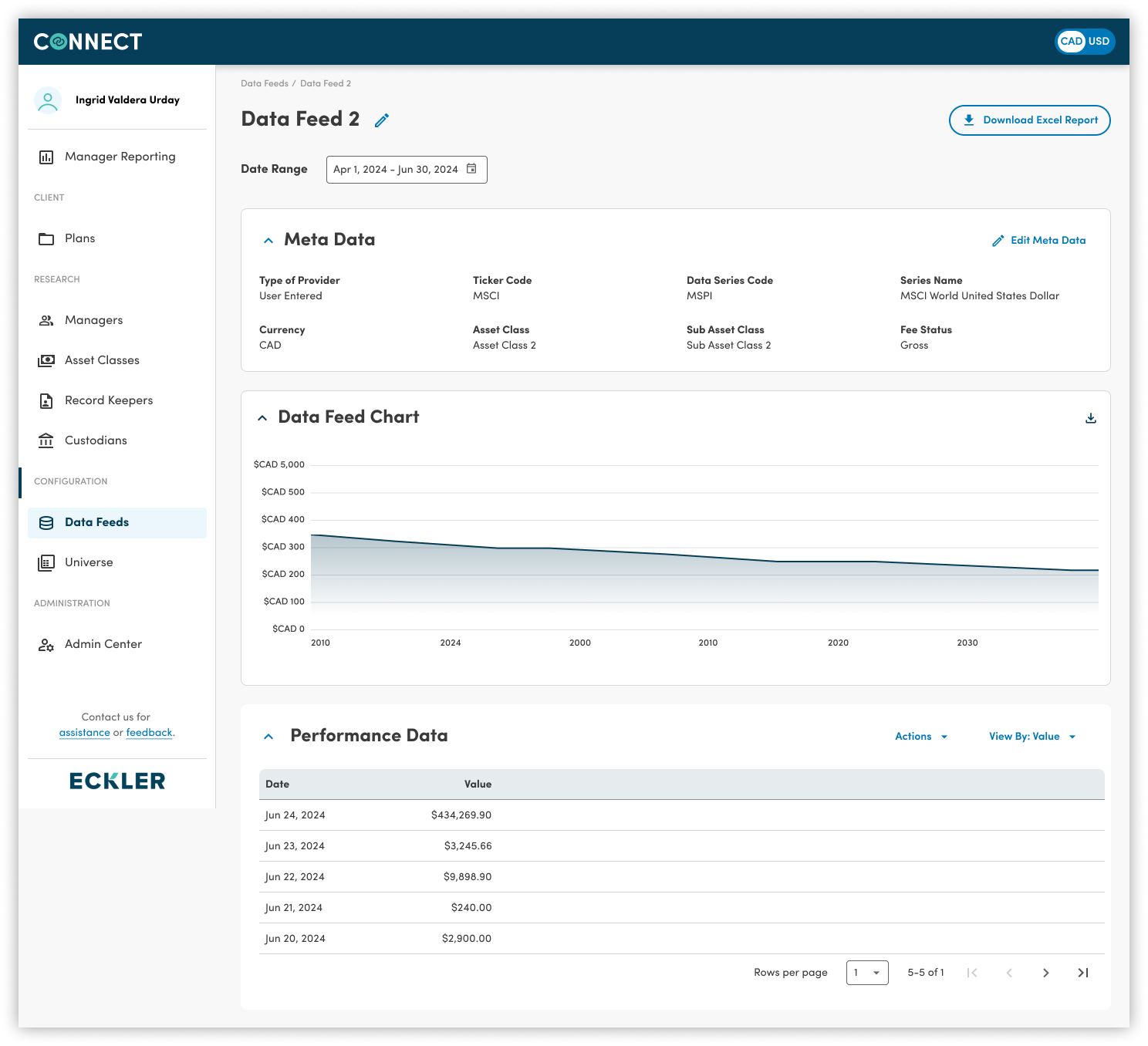1148x1046 pixels.
Task: Open Rows per page dropdown
Action: pyautogui.click(x=867, y=973)
